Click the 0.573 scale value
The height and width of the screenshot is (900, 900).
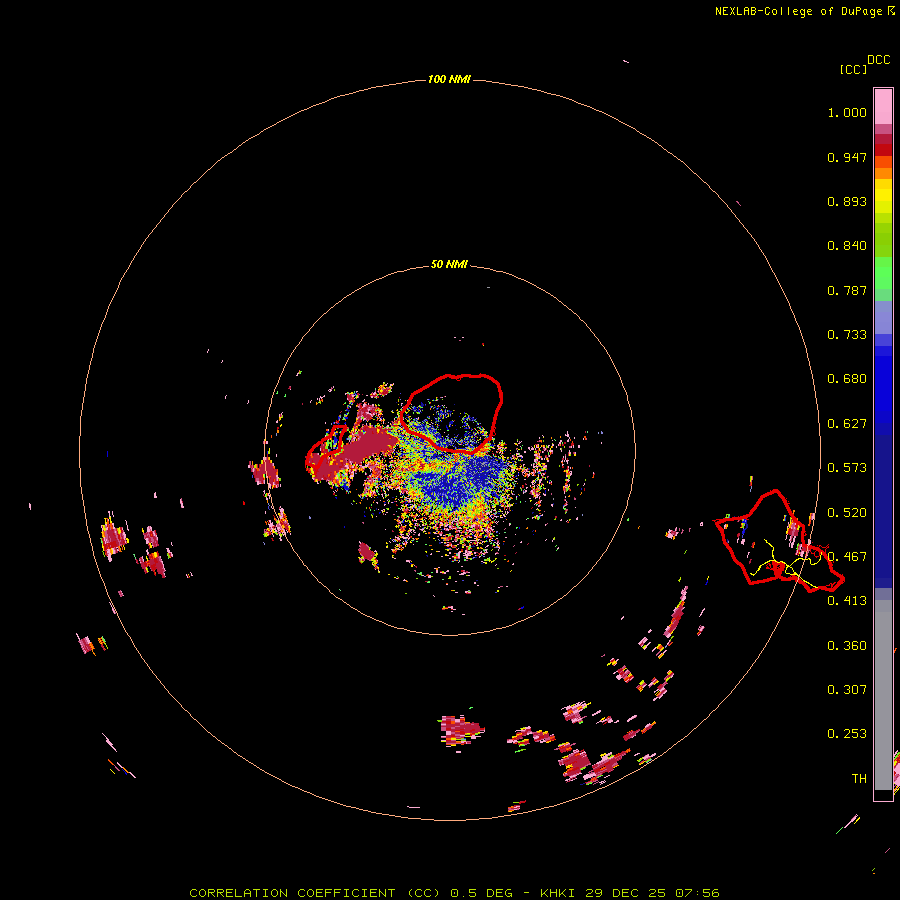[x=847, y=468]
